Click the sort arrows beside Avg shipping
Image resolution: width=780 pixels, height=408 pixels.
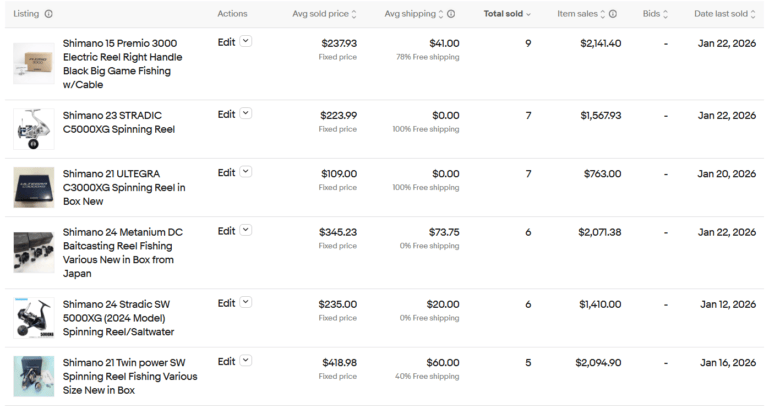(x=439, y=14)
